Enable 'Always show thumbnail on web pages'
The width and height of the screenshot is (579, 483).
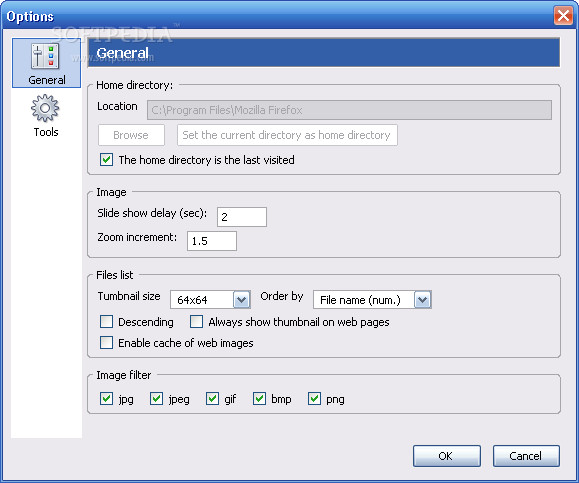click(x=196, y=322)
